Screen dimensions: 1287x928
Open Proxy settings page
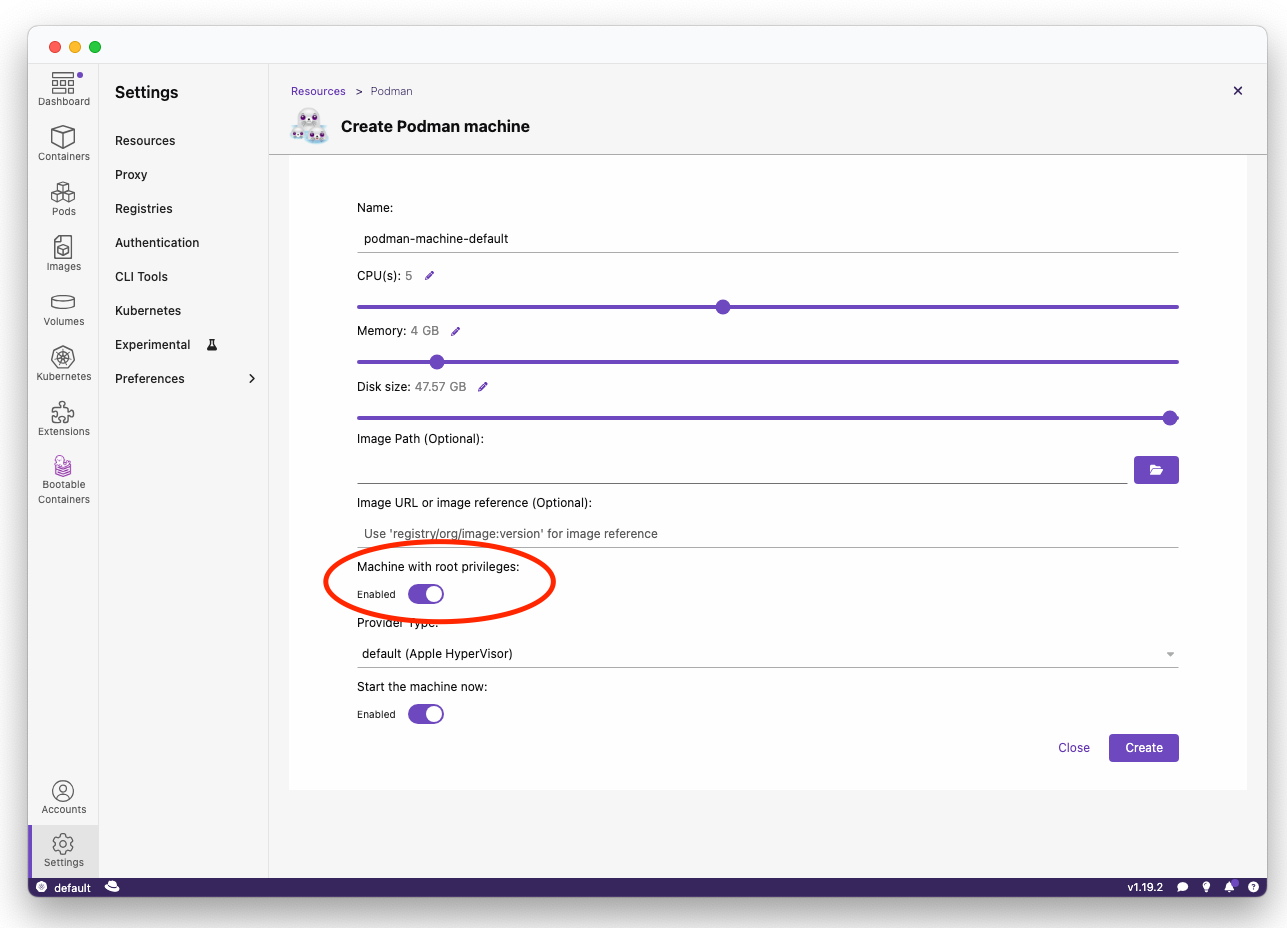pyautogui.click(x=131, y=175)
